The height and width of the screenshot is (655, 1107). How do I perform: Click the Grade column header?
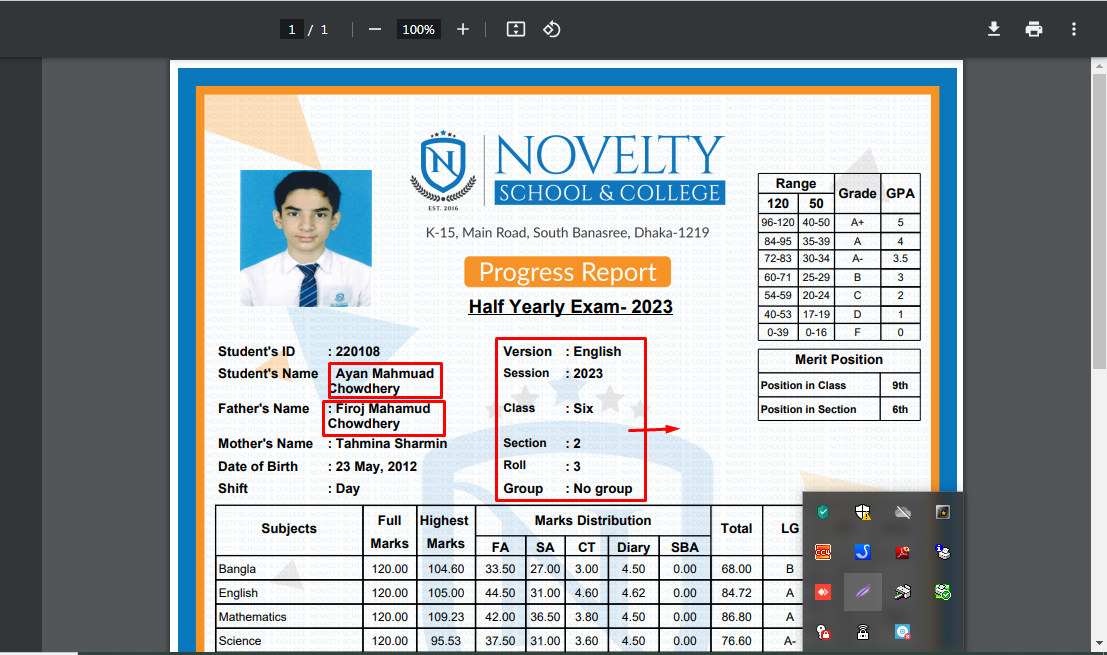coord(857,193)
